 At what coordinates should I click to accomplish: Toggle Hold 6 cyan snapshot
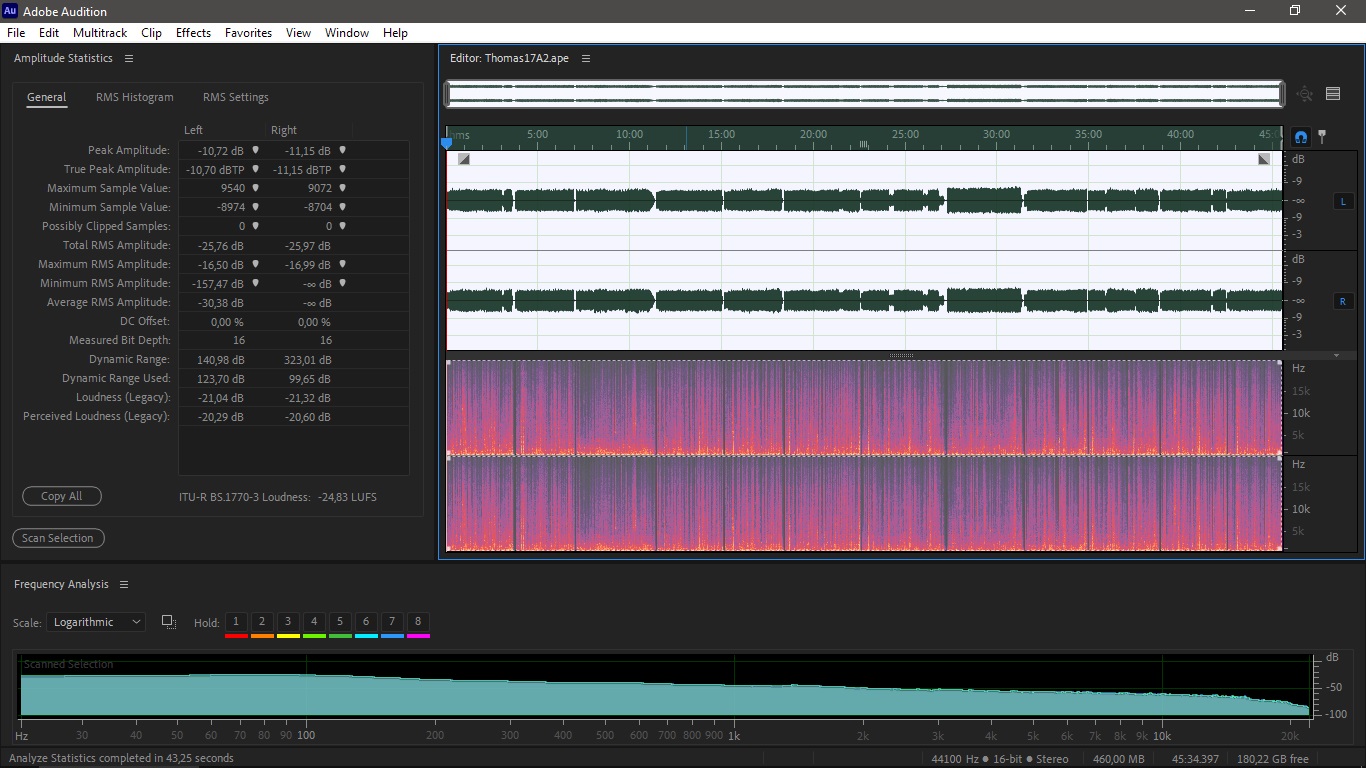366,625
